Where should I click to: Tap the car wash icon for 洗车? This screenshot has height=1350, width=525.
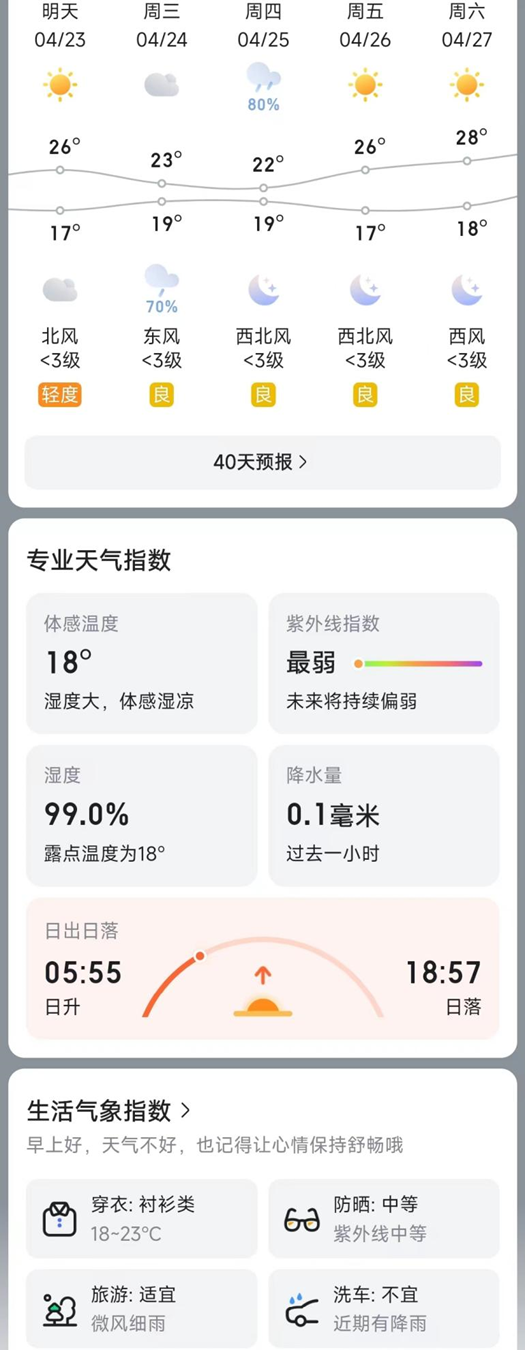pos(302,1310)
